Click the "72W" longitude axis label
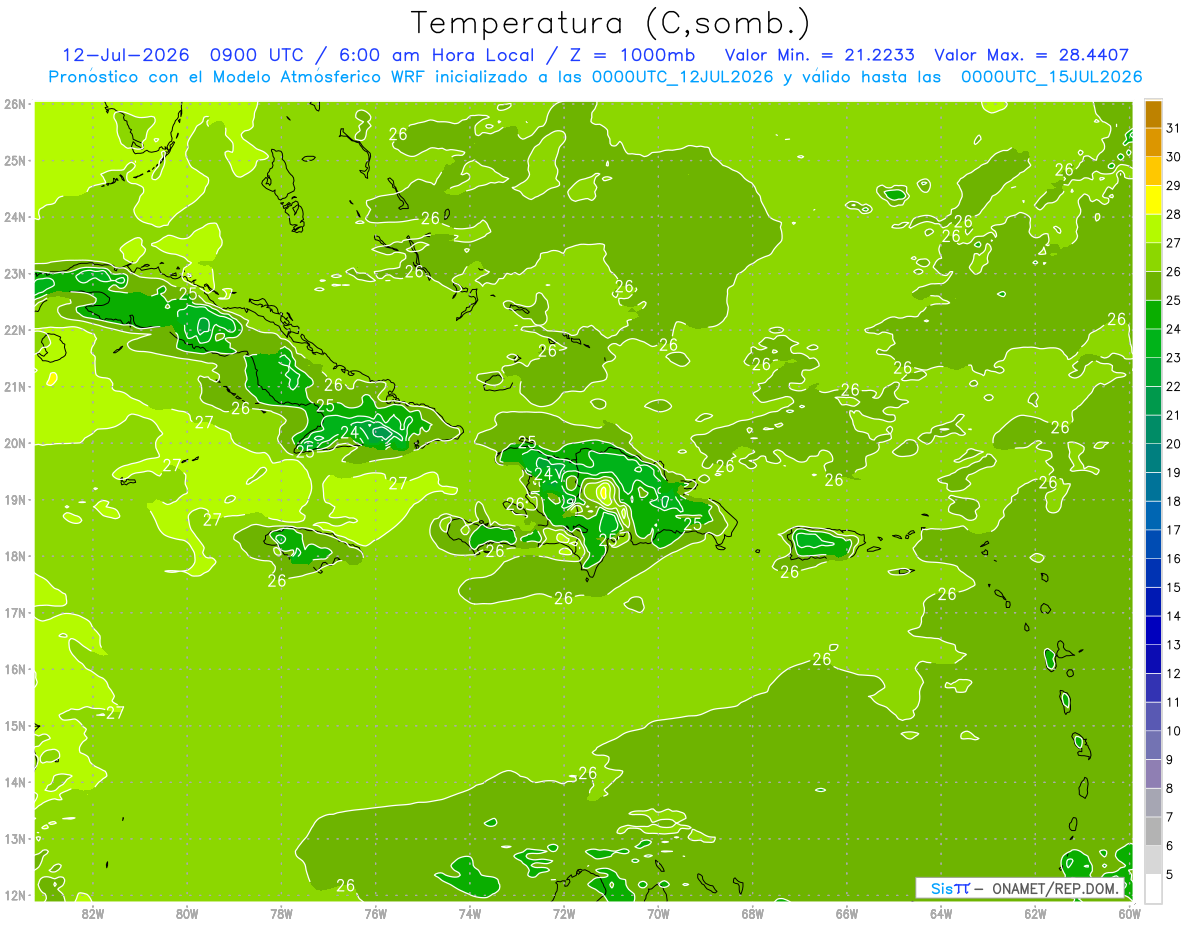This screenshot has height=927, width=1200. (564, 913)
